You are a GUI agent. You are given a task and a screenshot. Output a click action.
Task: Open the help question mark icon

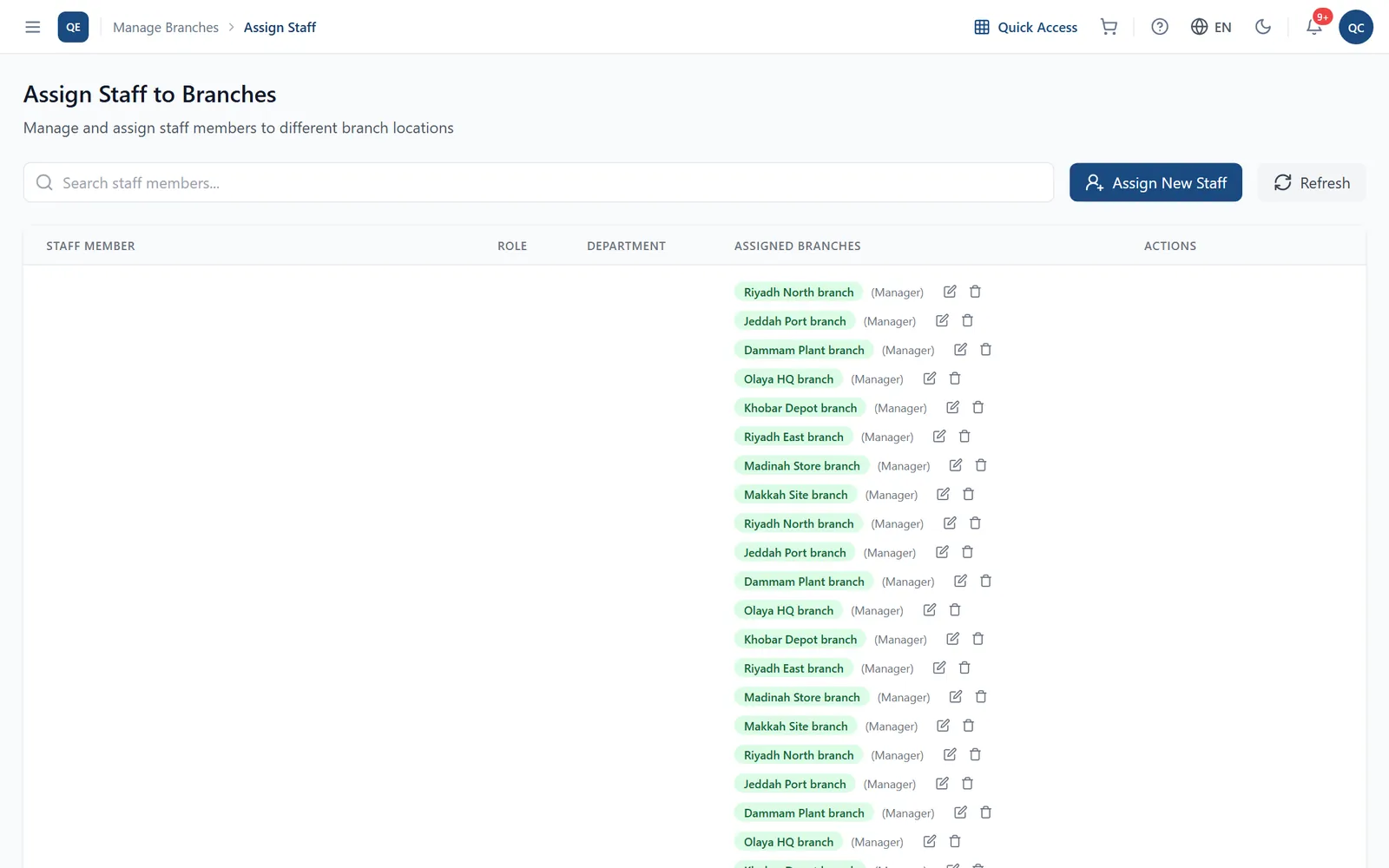(x=1159, y=27)
